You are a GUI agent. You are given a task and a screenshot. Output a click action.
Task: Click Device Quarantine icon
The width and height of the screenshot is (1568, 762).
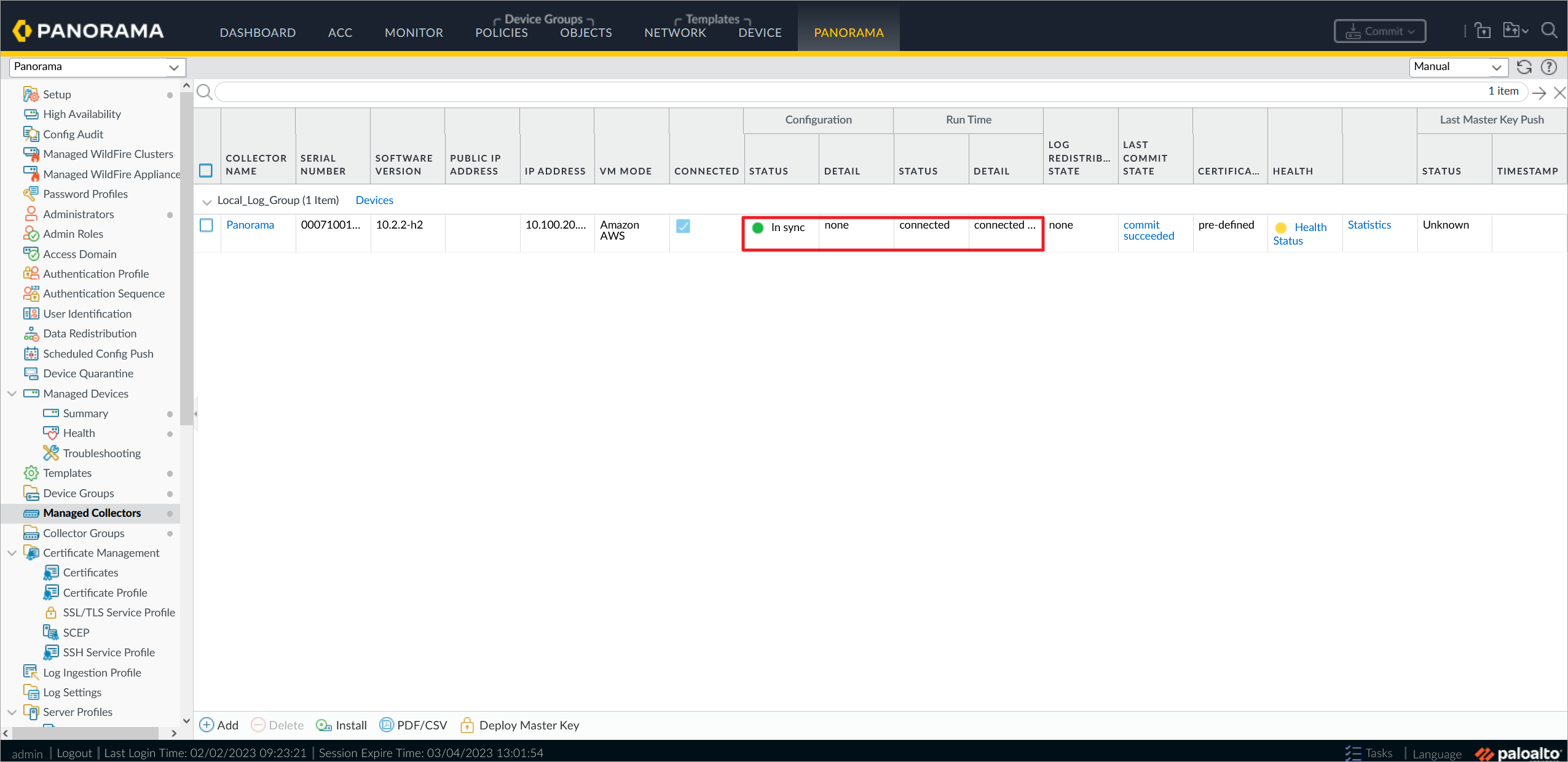click(31, 373)
